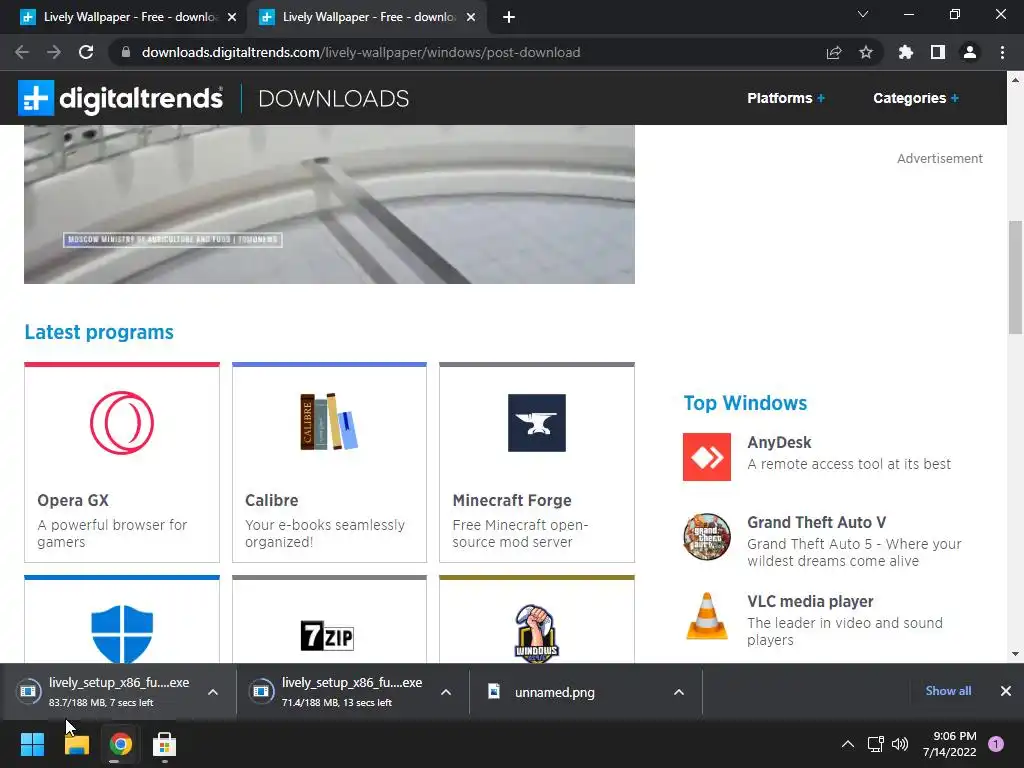Expand options for second lively_setup download
This screenshot has width=1024, height=768.
tap(446, 692)
